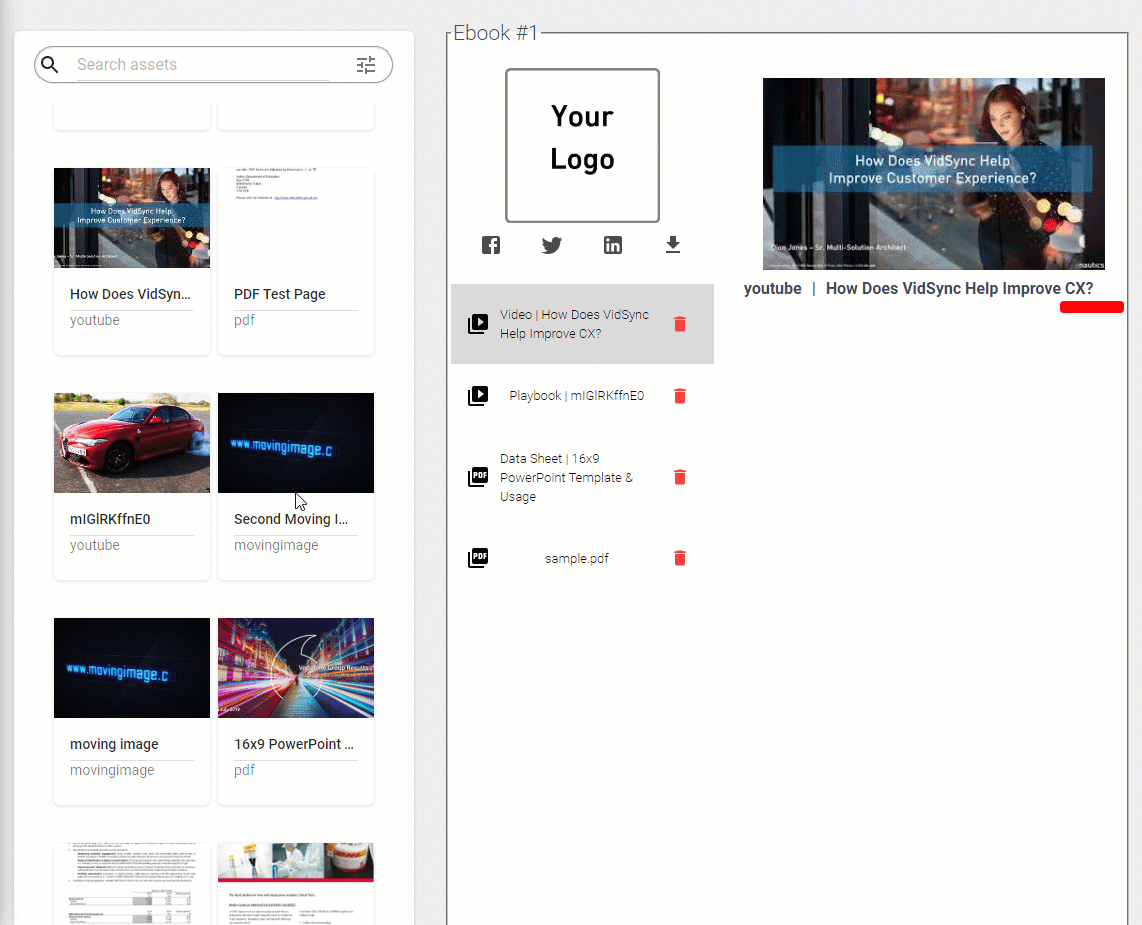Screen dimensions: 1142x925
Task: Open the laboratory photo asset thumbnail
Action: 296,884
